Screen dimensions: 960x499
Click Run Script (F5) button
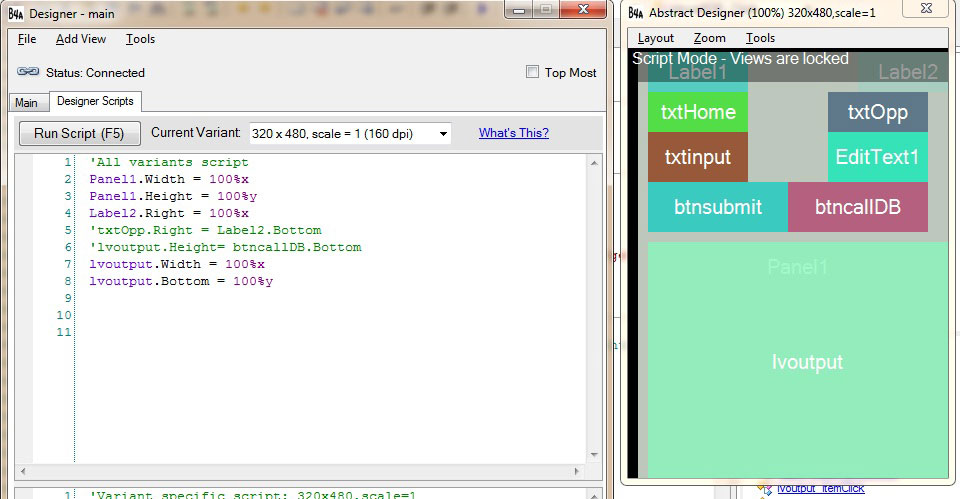[x=80, y=133]
